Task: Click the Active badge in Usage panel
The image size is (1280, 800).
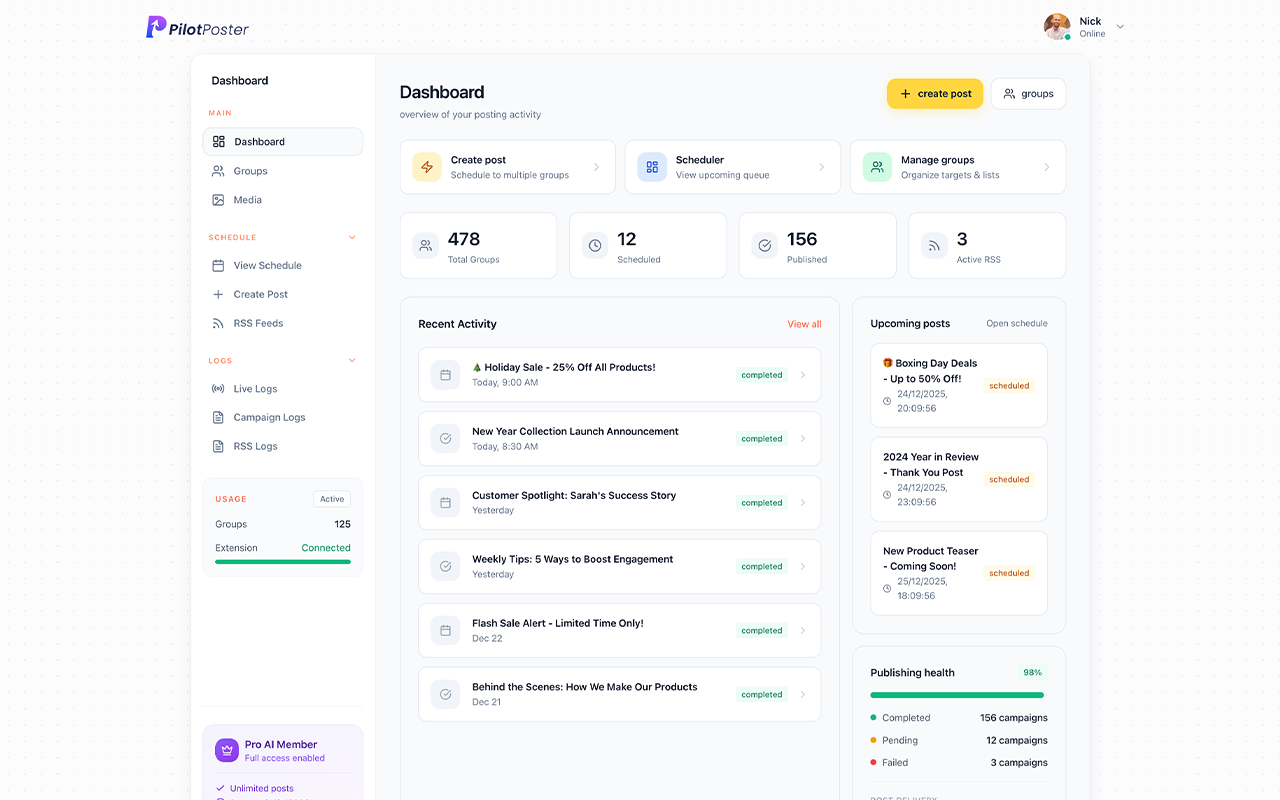Action: point(332,499)
